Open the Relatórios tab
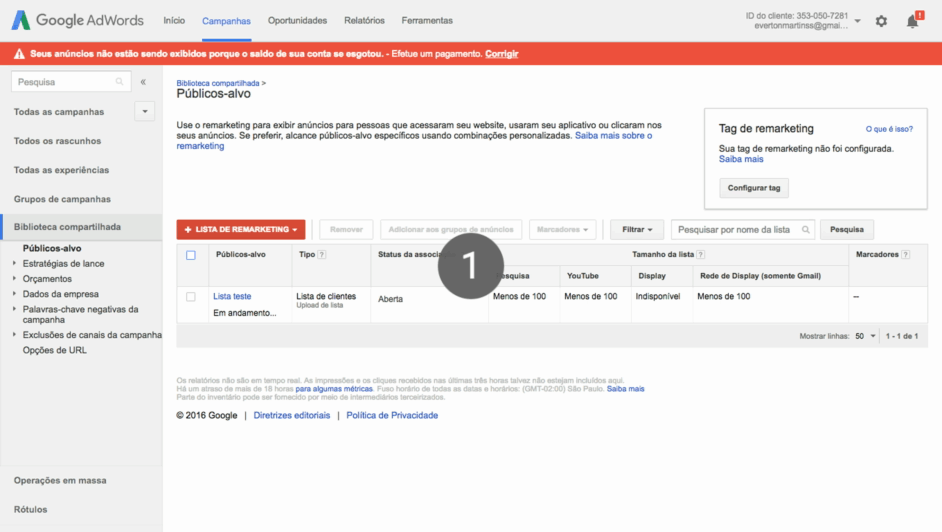Viewport: 942px width, 532px height. 364,20
